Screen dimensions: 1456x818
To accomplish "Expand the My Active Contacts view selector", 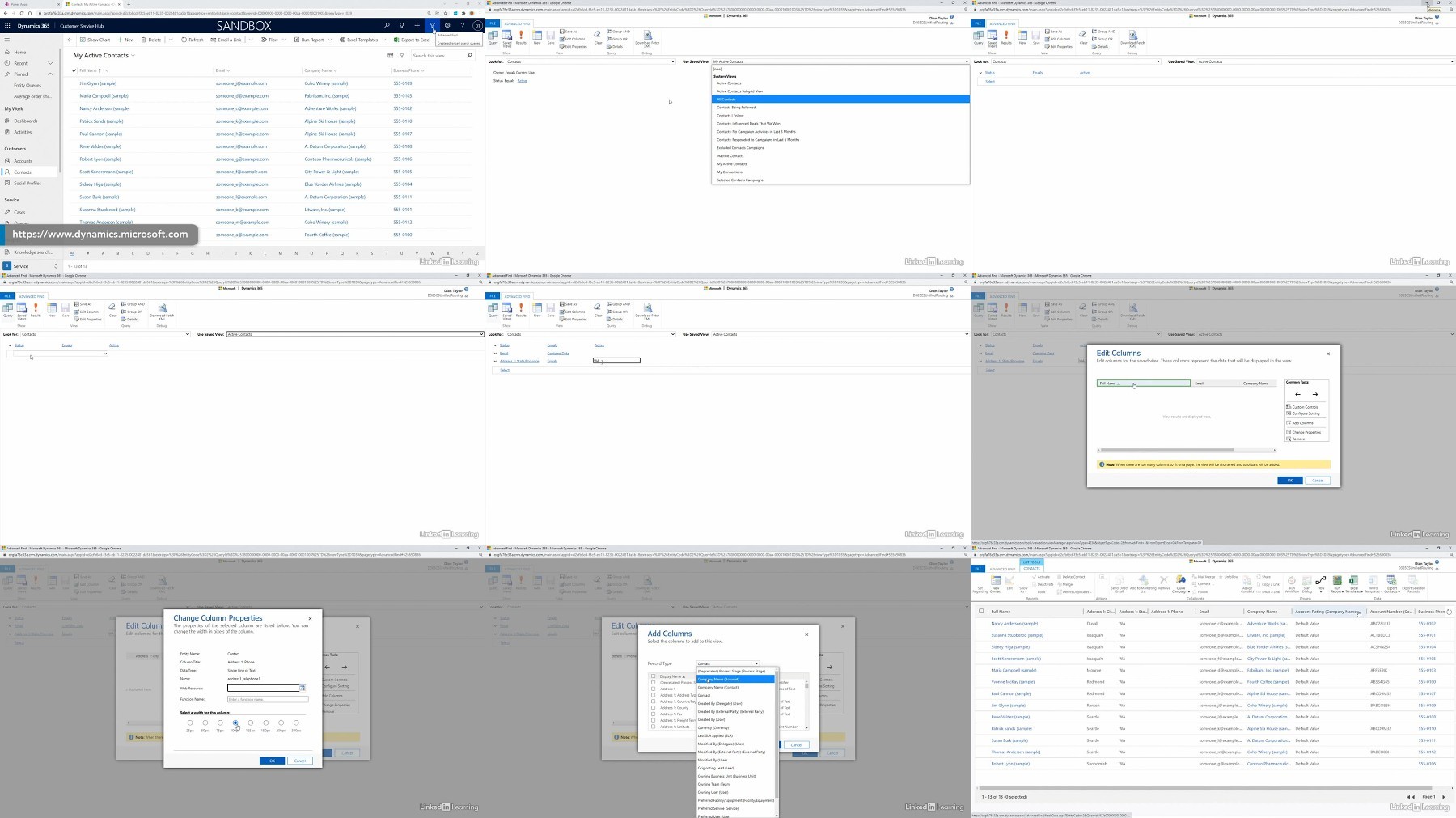I will [x=133, y=56].
